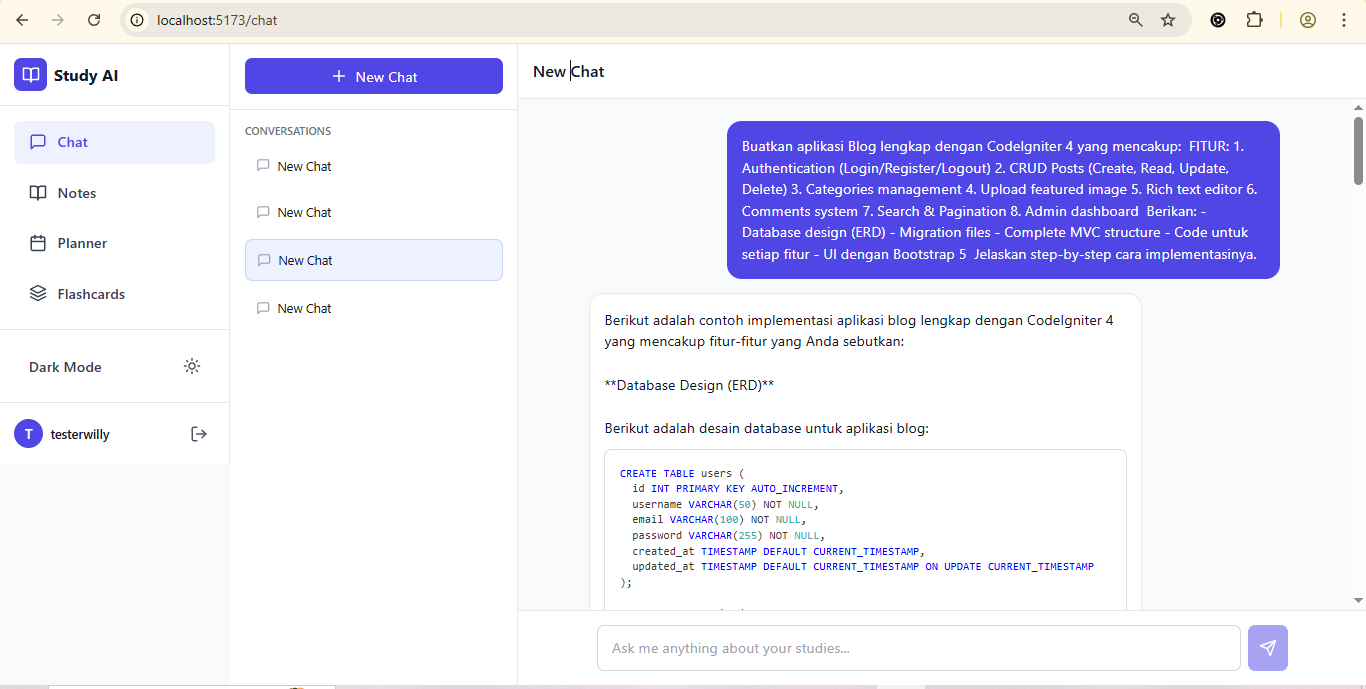
Task: Select the highlighted New Chat conversation
Action: click(x=373, y=259)
